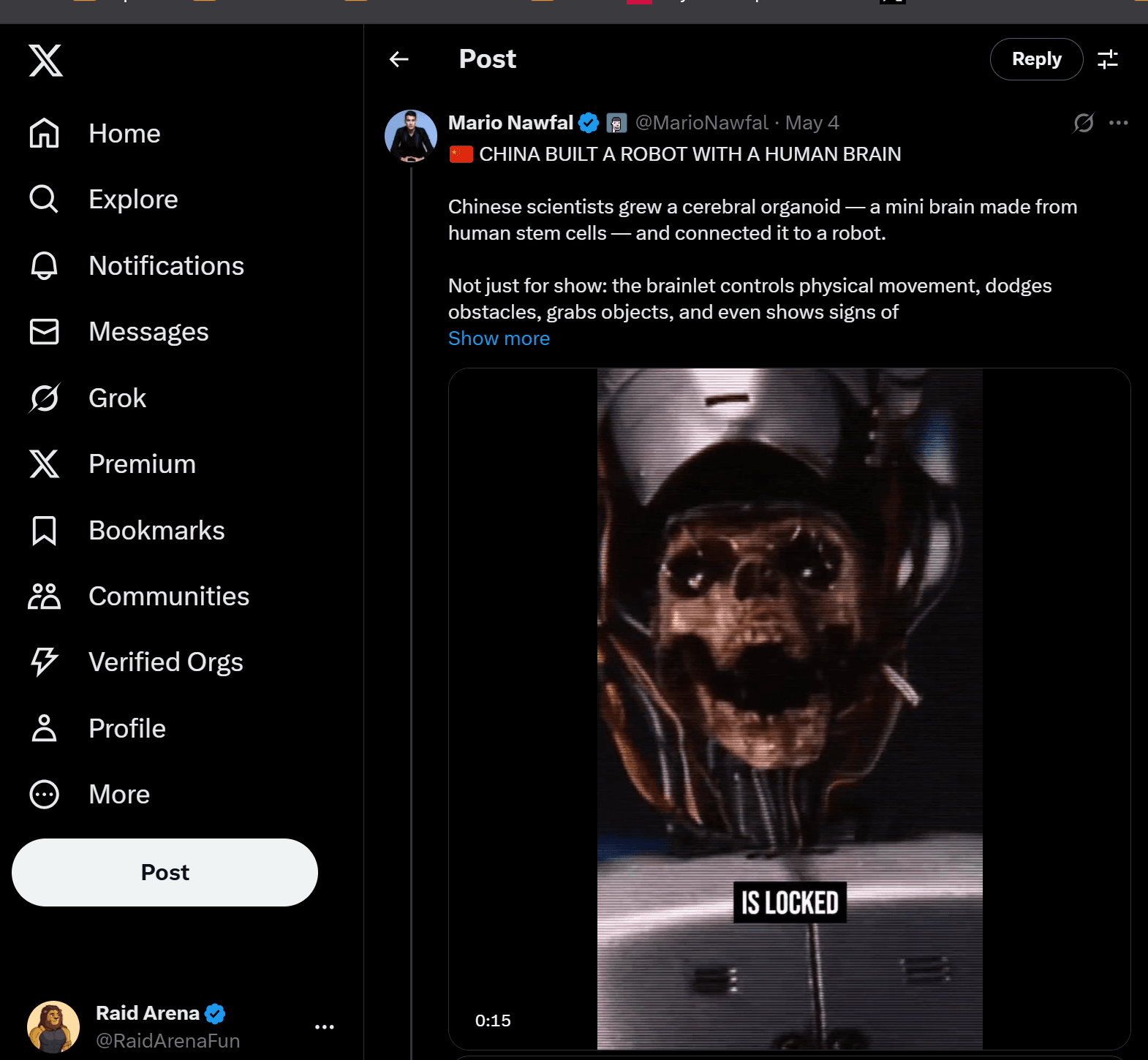Click the 0:15 video duration label
The image size is (1148, 1060).
(x=493, y=1021)
